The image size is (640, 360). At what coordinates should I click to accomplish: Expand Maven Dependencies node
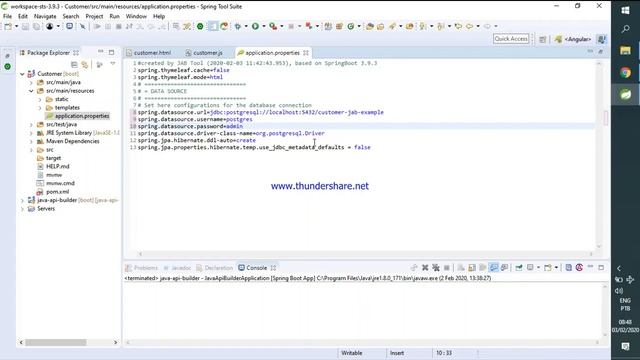point(31,141)
